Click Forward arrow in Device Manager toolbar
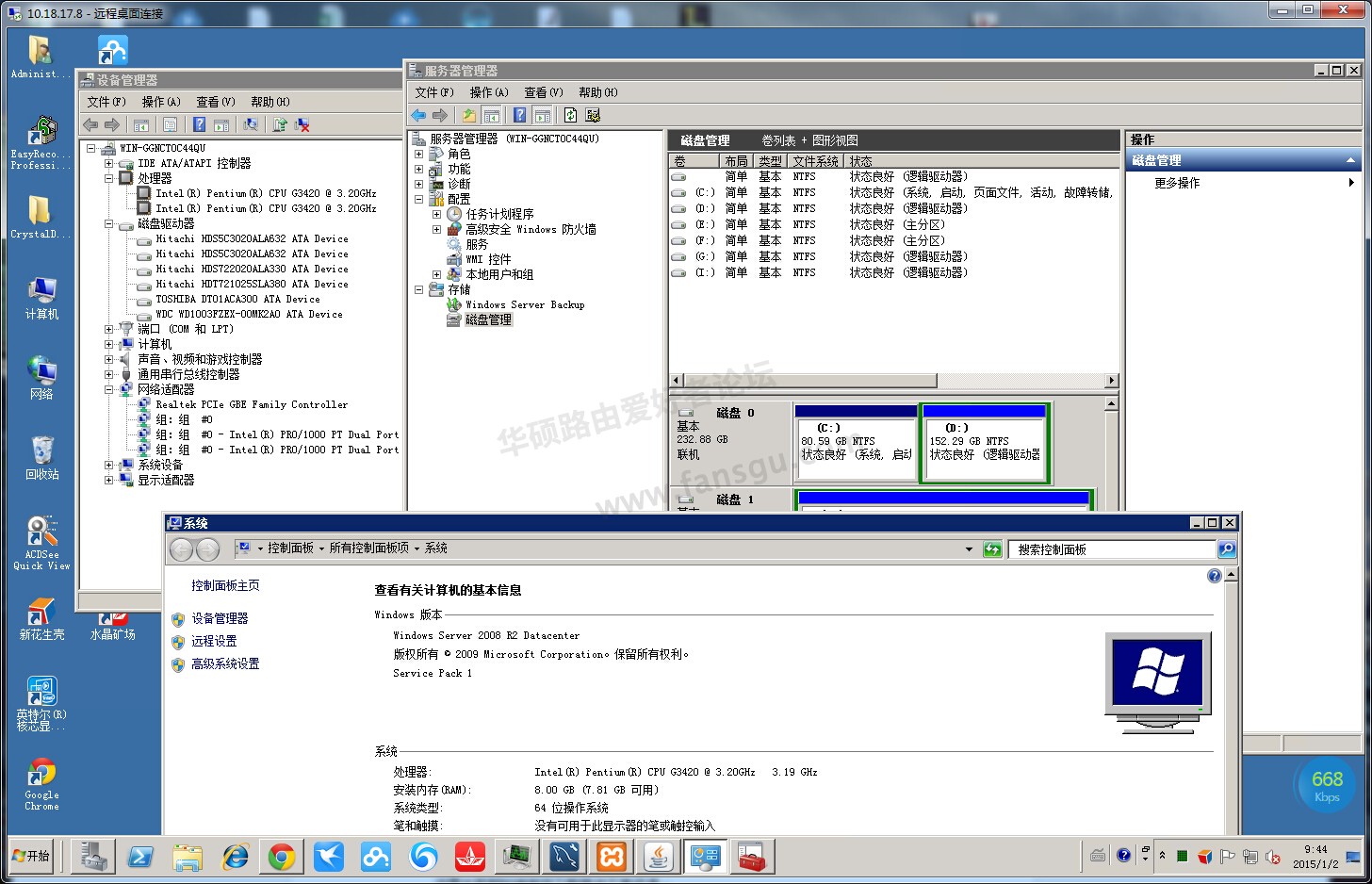The height and width of the screenshot is (884, 1372). point(112,124)
